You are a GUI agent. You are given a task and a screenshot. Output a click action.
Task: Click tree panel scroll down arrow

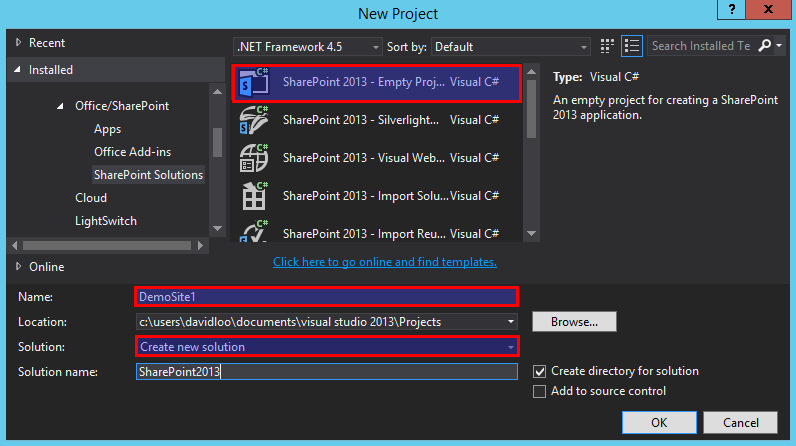[217, 228]
